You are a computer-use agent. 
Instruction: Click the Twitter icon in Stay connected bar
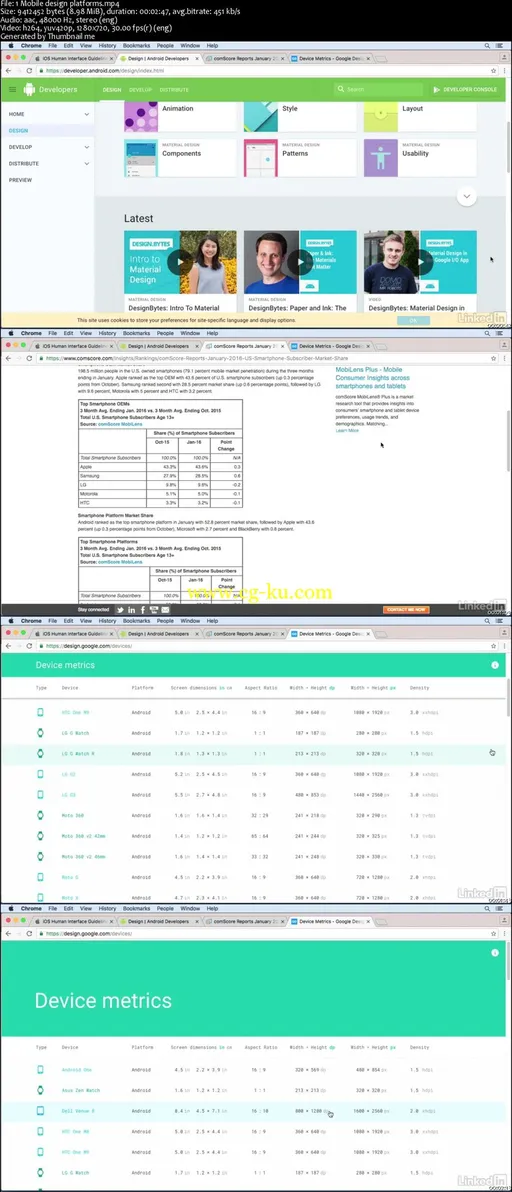pyautogui.click(x=120, y=610)
